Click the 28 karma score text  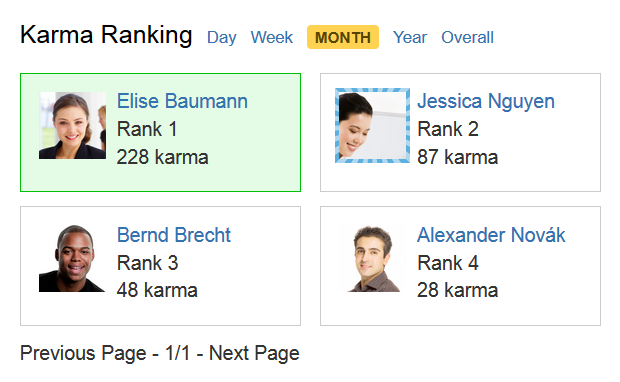457,290
